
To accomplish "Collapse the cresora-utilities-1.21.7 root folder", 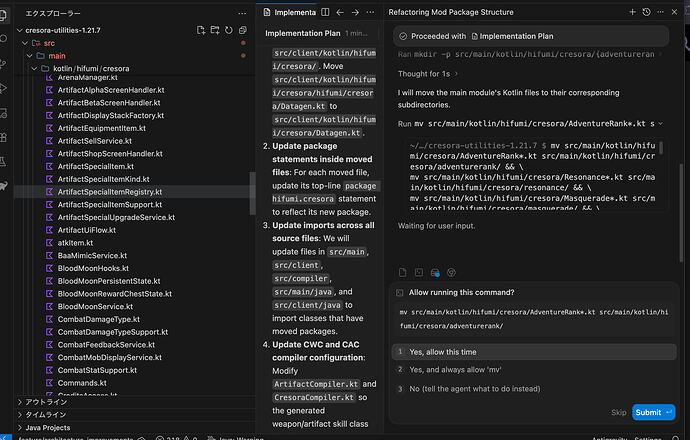I will click(19, 30).
